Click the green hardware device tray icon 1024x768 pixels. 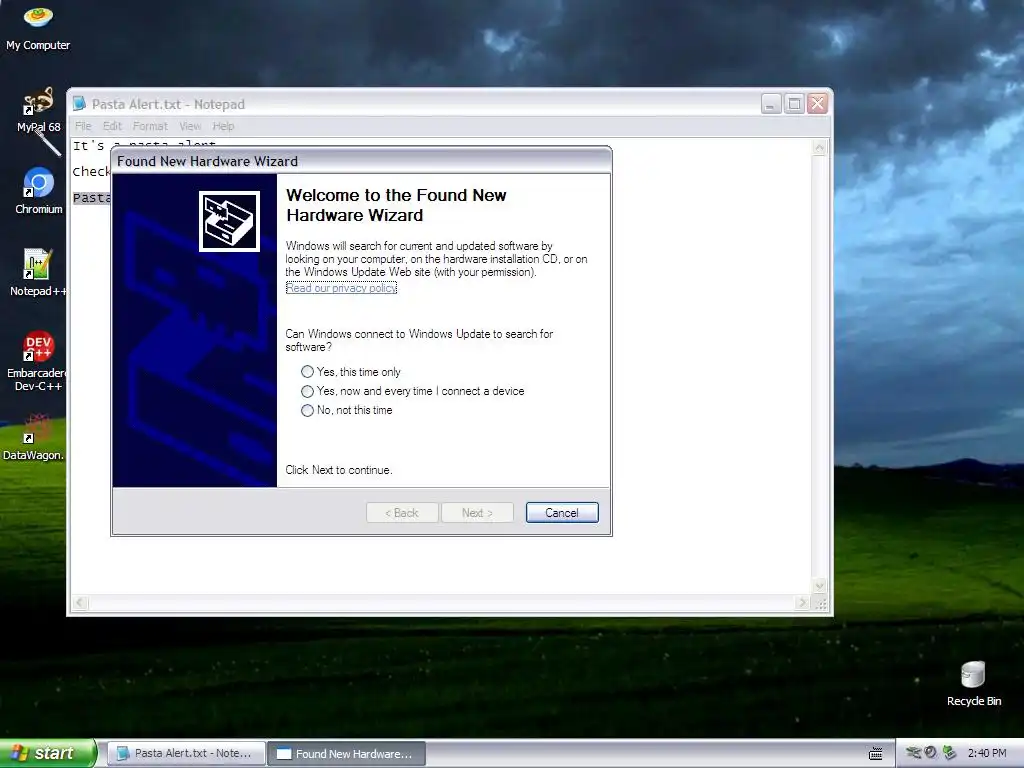point(949,753)
